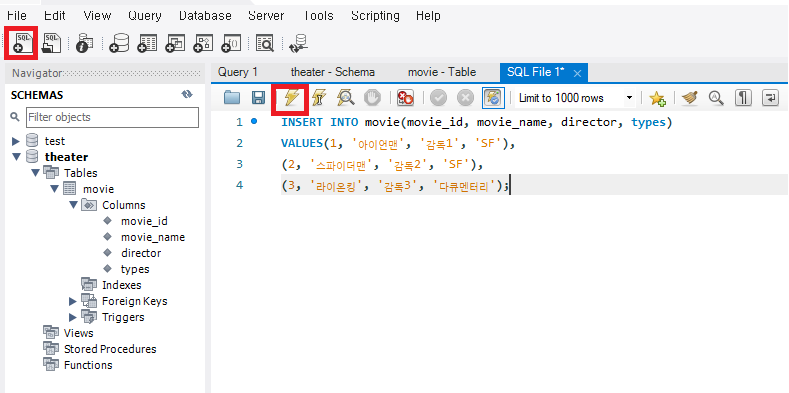
Task: Open the File menu
Action: (x=17, y=16)
